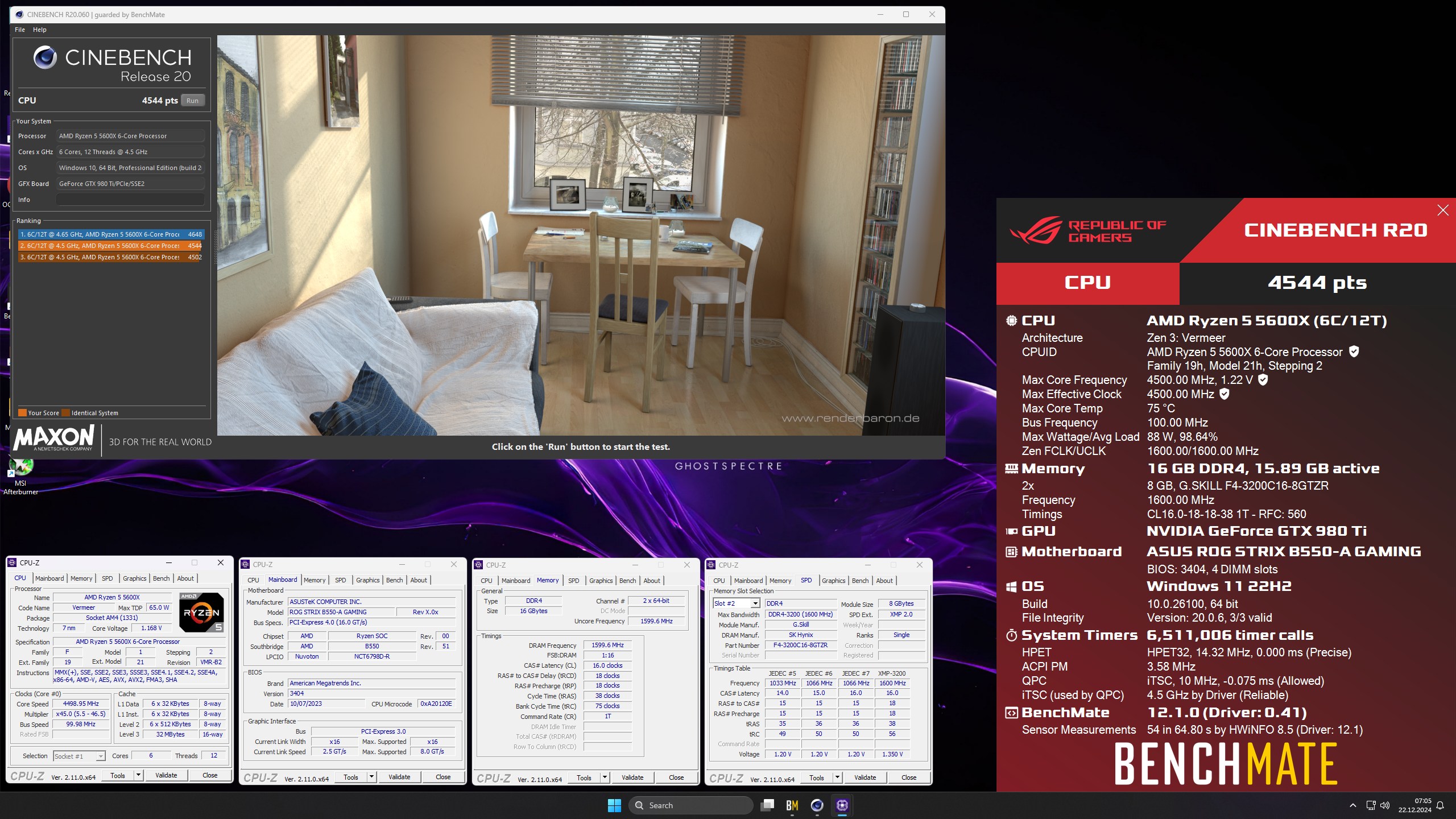Click Core Speed value 4498.95 MHz
The height and width of the screenshot is (819, 1456).
coord(81,704)
